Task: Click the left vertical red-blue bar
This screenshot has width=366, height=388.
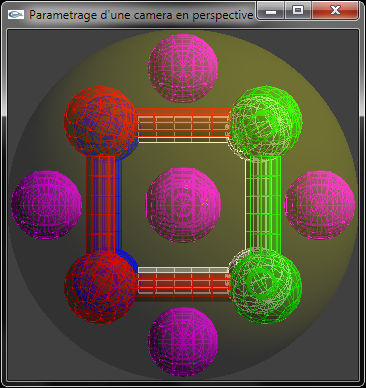Action: click(x=104, y=204)
